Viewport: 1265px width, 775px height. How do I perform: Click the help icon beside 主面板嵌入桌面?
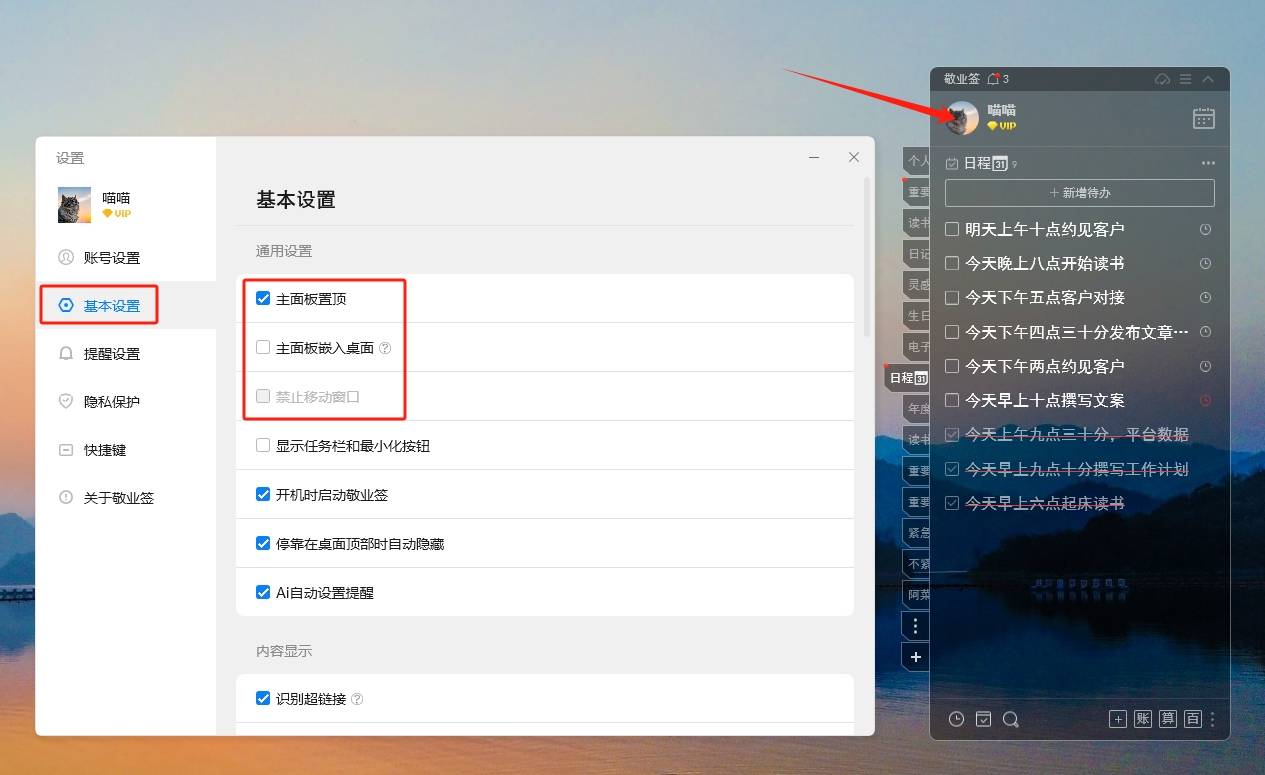[x=385, y=348]
